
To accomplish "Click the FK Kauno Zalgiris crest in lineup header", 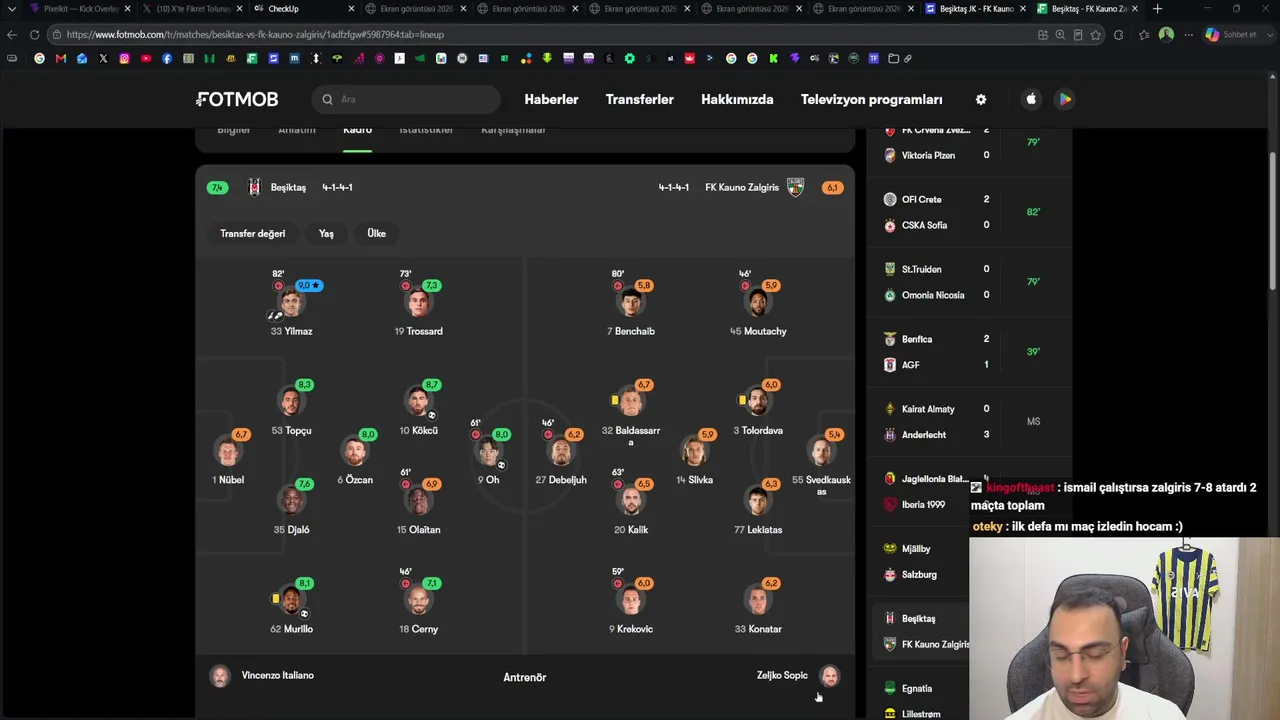I will pyautogui.click(x=795, y=187).
